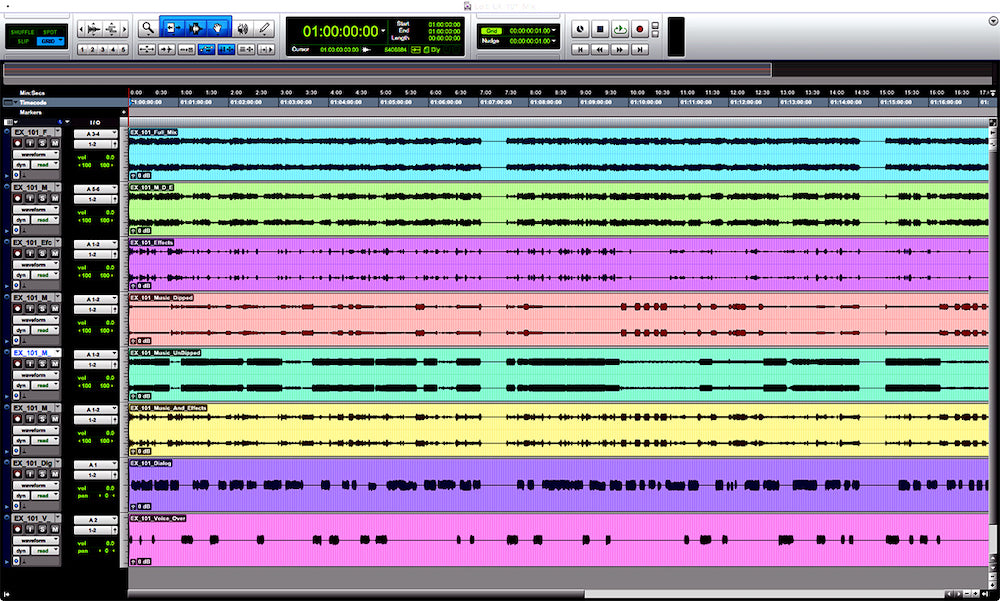The width and height of the screenshot is (1000, 601).
Task: Click the Return to Zero transport button
Action: coord(580,48)
